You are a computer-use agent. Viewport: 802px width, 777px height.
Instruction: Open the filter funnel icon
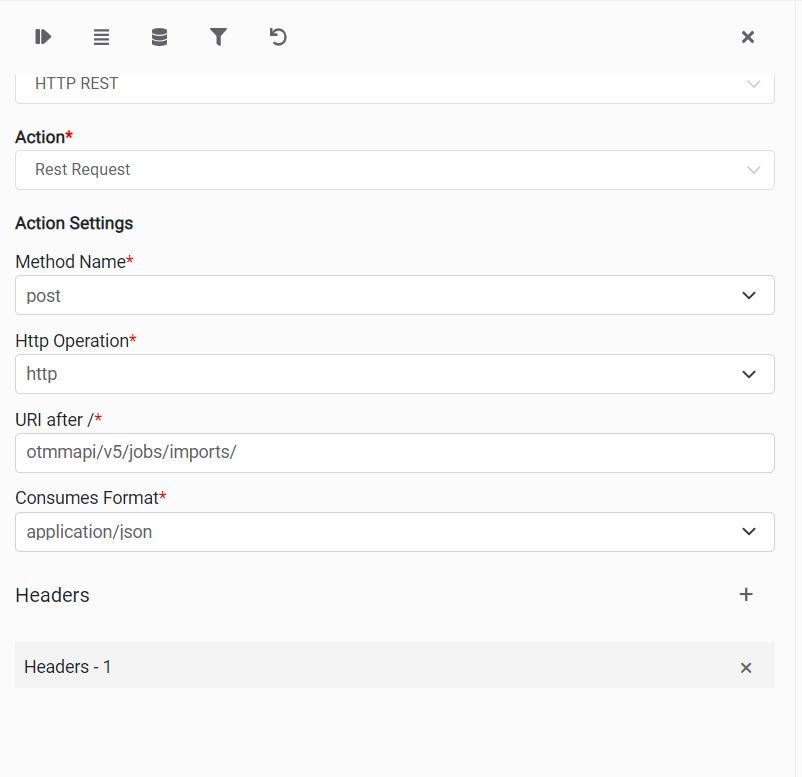tap(218, 37)
